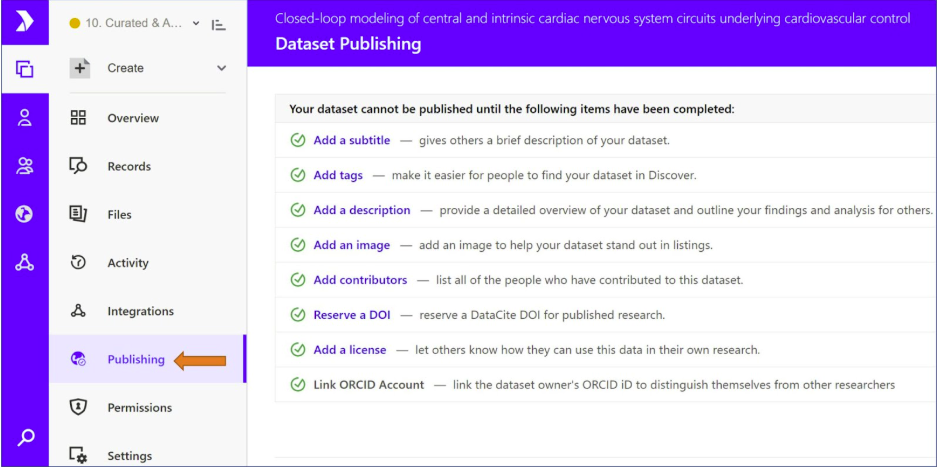Viewport: 939px width, 468px height.
Task: Open the single-user profile icon in rail
Action: tap(25, 118)
